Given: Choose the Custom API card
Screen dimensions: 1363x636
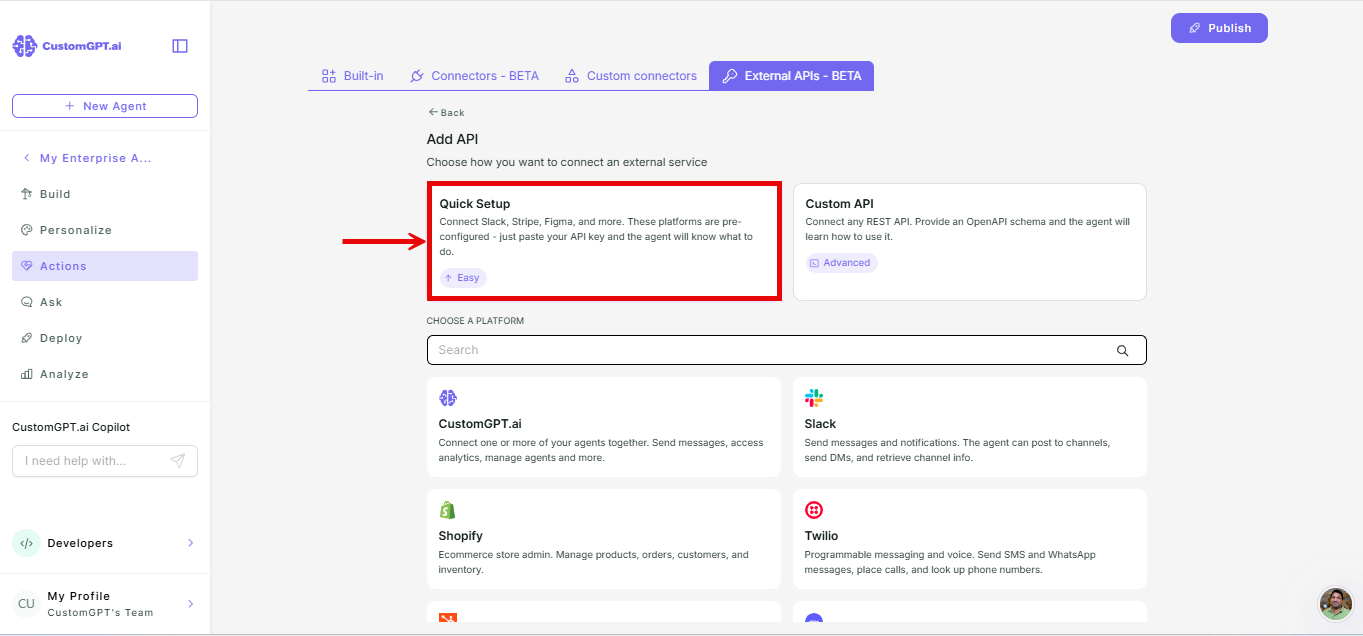Looking at the screenshot, I should click(x=970, y=241).
